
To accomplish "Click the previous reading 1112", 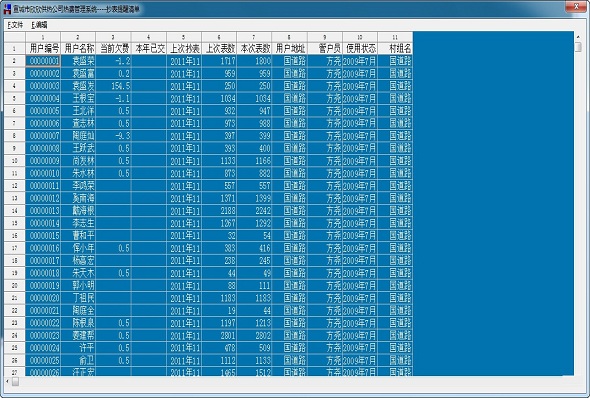I will (219, 360).
